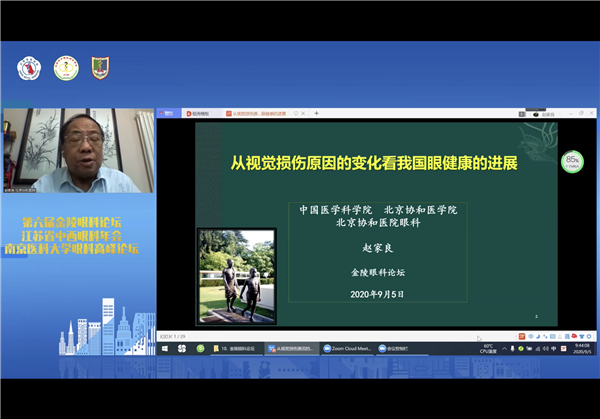Open the volume control in system tray
Screen dimensions: 600x419
click(x=546, y=349)
